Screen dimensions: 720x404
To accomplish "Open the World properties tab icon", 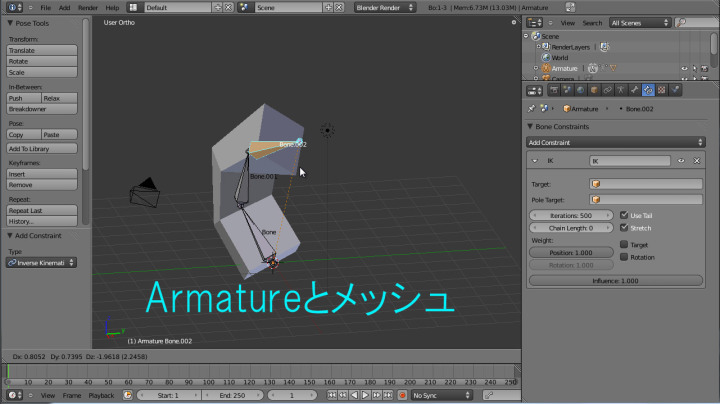I will pos(578,90).
